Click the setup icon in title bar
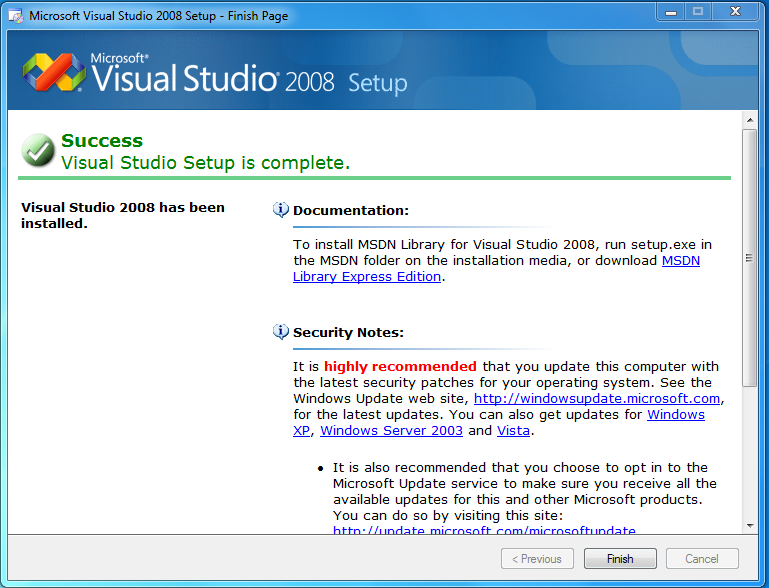This screenshot has height=588, width=769. [x=16, y=16]
